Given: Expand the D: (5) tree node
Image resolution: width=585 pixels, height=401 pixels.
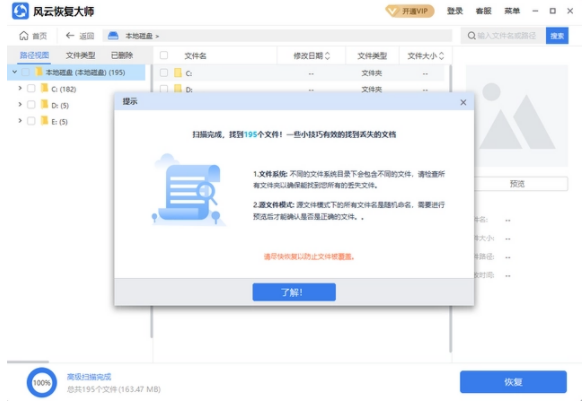Looking at the screenshot, I should [20, 105].
